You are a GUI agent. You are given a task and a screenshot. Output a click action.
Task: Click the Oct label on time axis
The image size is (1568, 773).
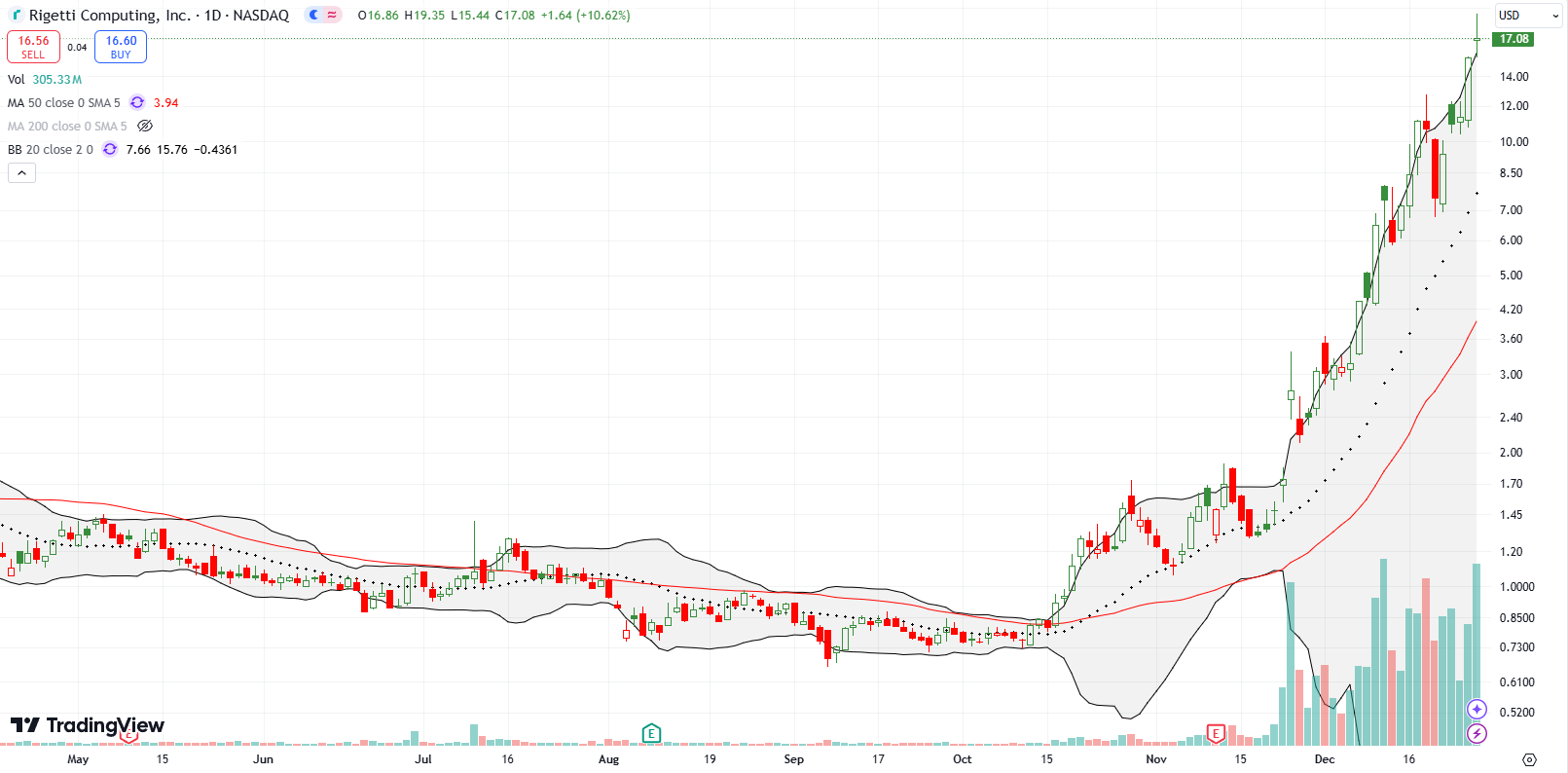962,759
